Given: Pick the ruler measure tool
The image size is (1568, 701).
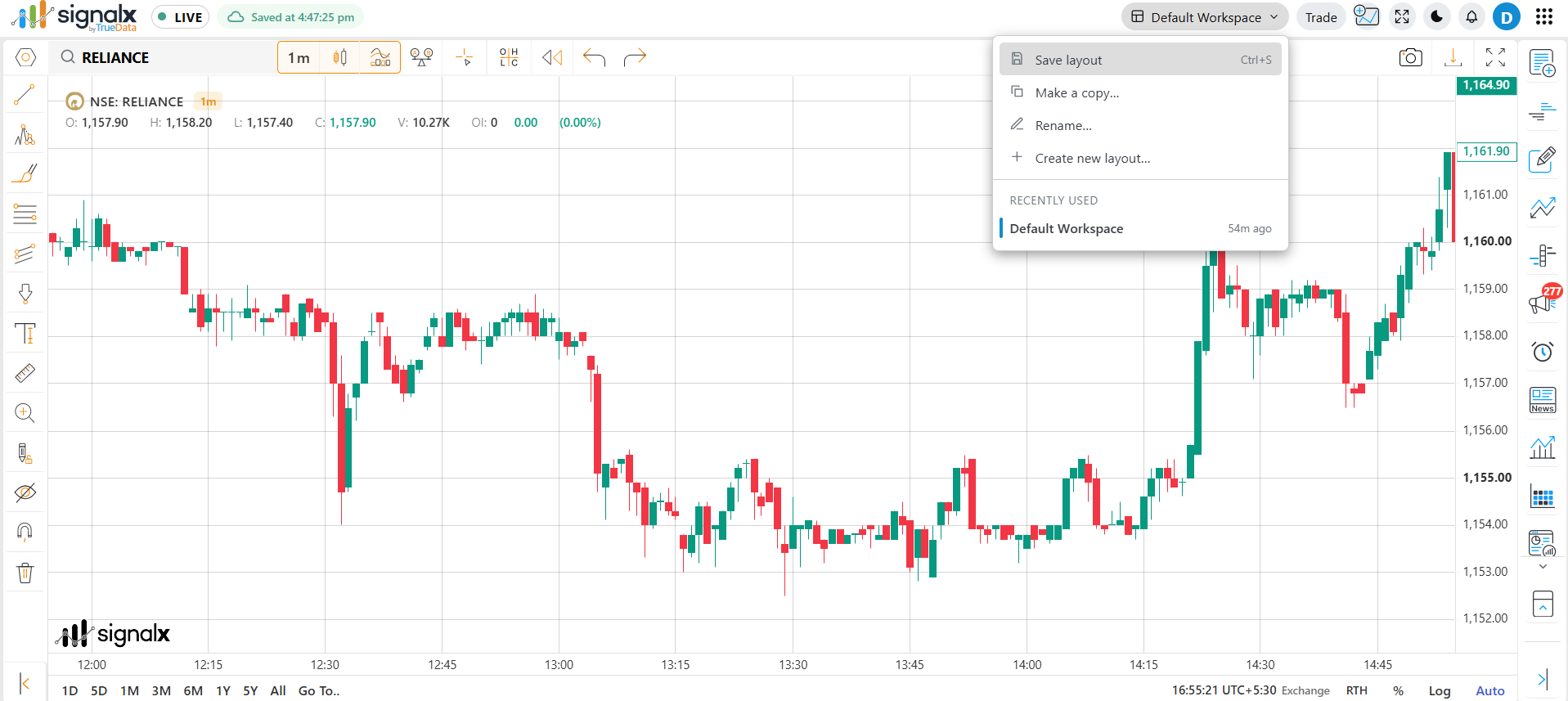Looking at the screenshot, I should point(25,374).
